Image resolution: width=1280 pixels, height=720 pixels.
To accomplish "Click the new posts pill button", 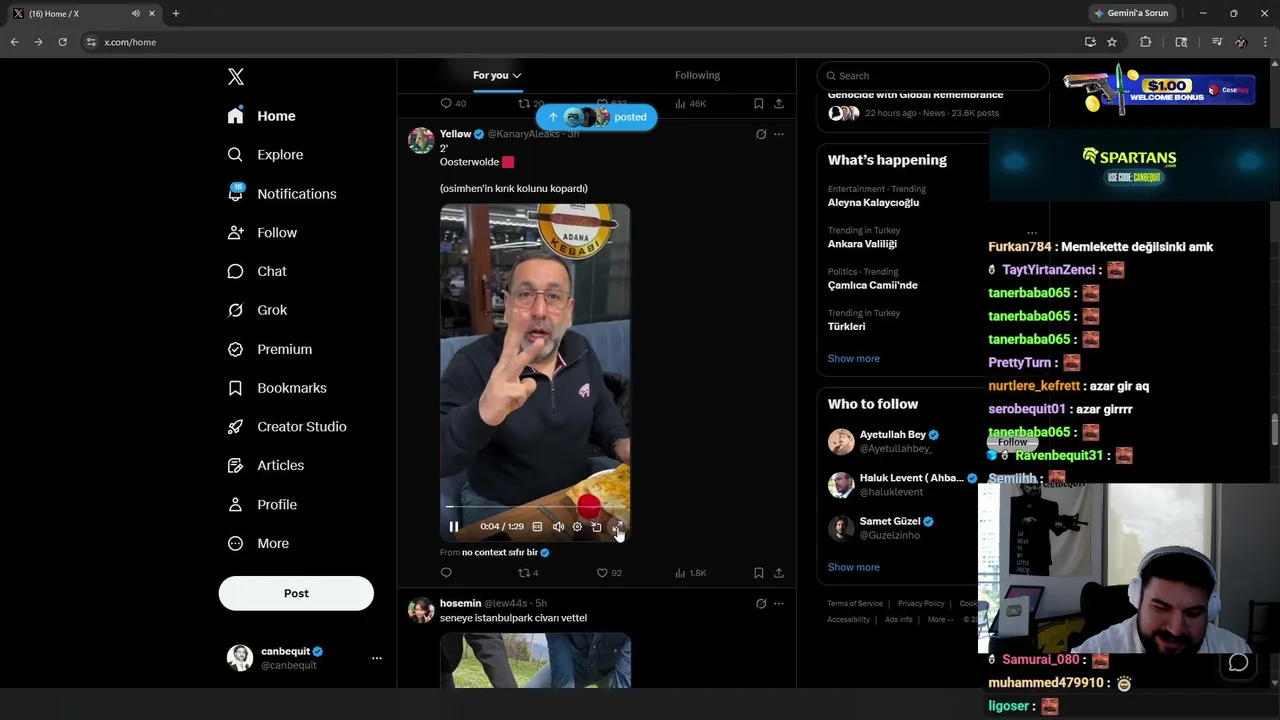I will pyautogui.click(x=596, y=117).
